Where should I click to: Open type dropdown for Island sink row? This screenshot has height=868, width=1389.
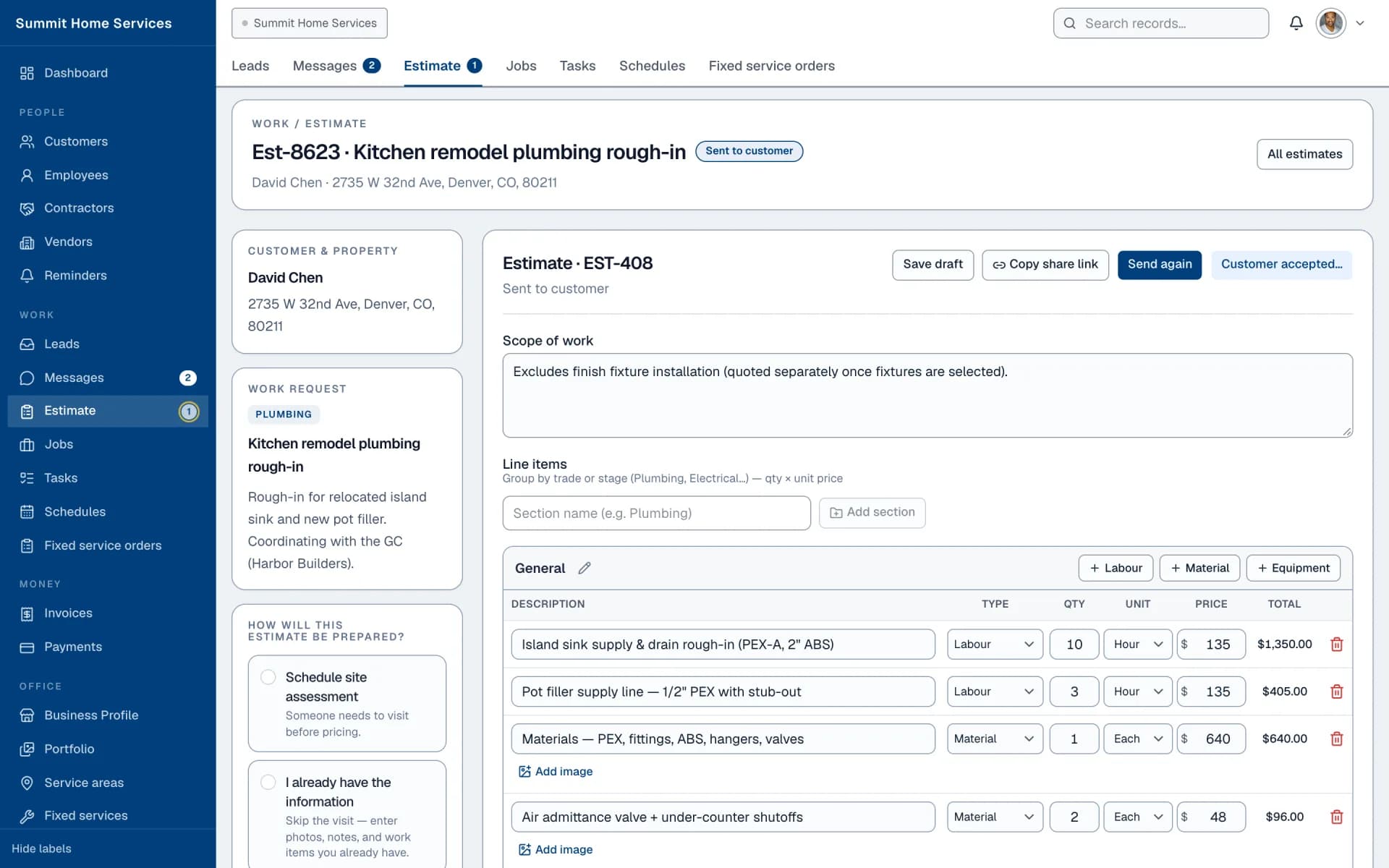(x=995, y=644)
